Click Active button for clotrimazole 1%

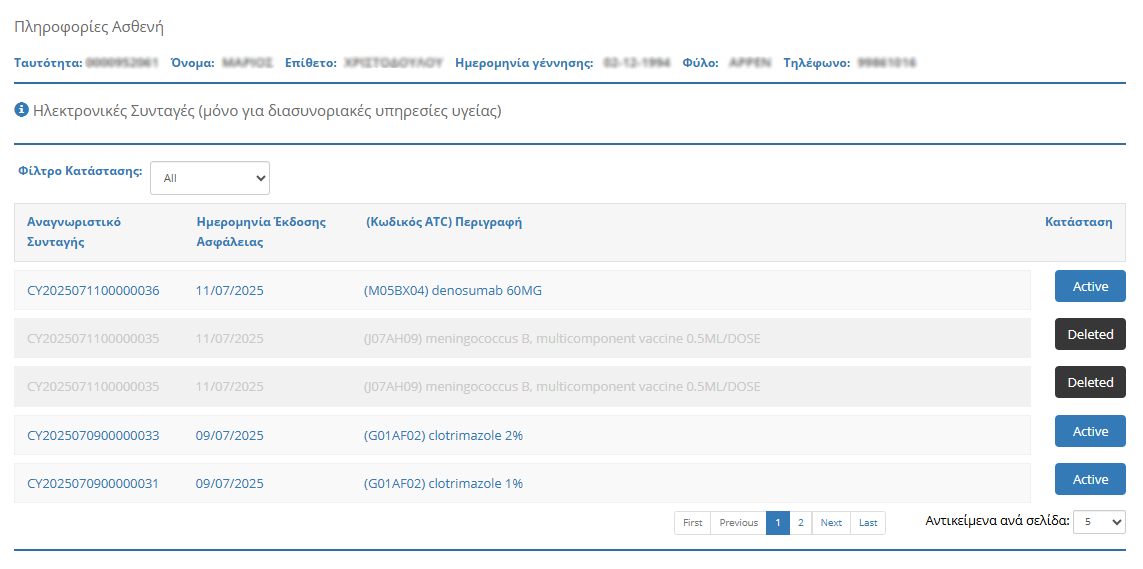1090,480
